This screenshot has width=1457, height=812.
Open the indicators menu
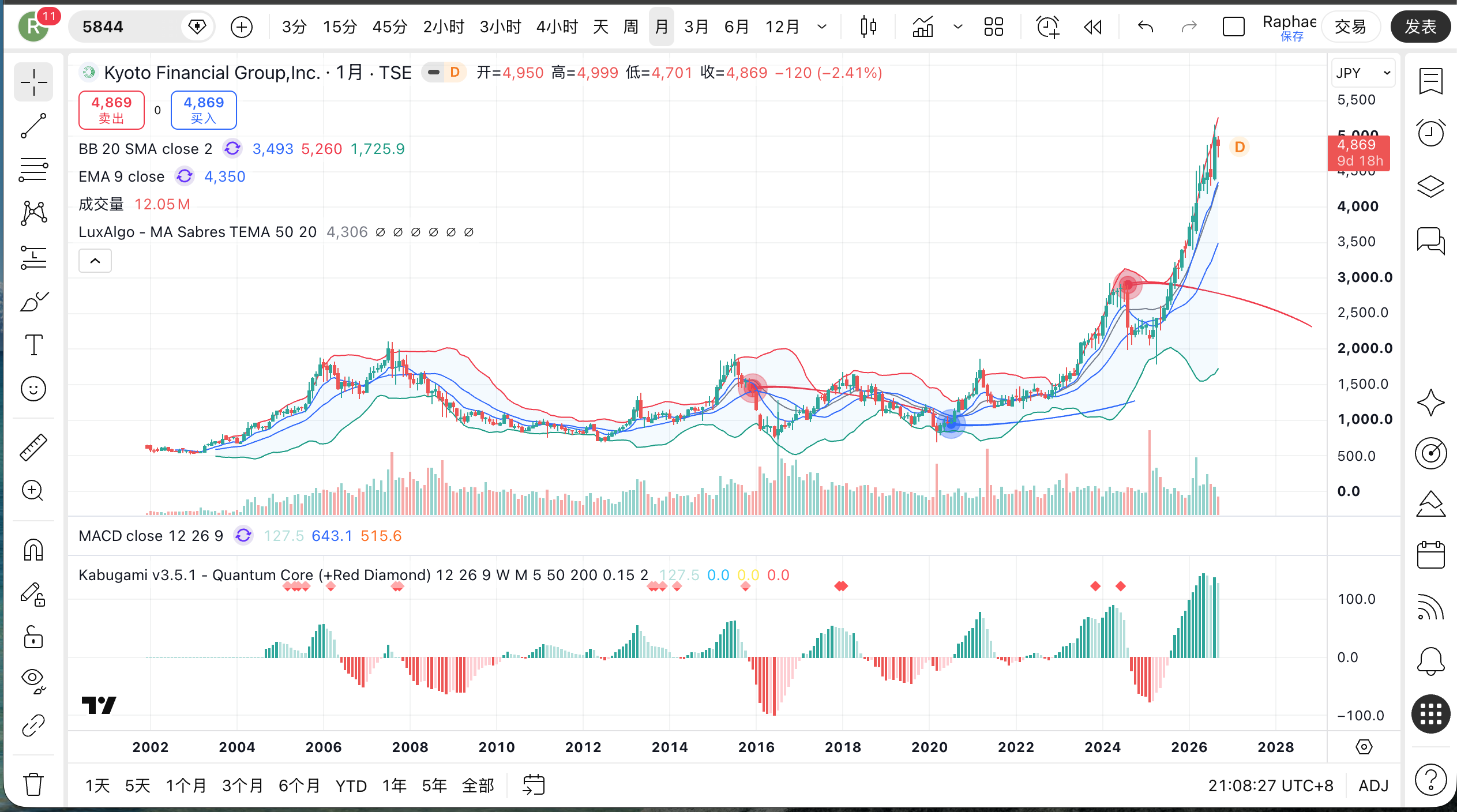923,27
